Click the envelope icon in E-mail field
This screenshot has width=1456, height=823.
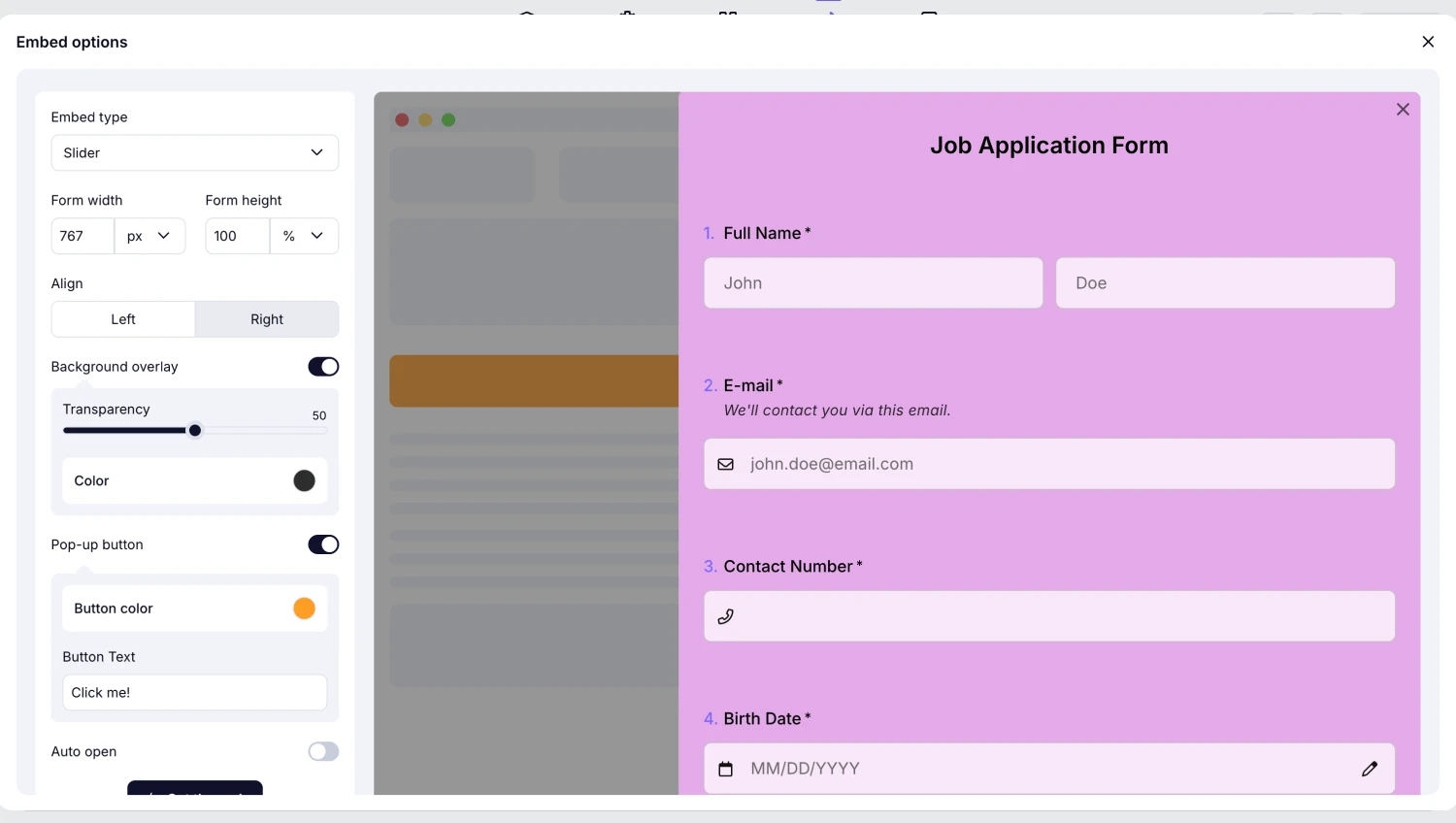tap(725, 464)
